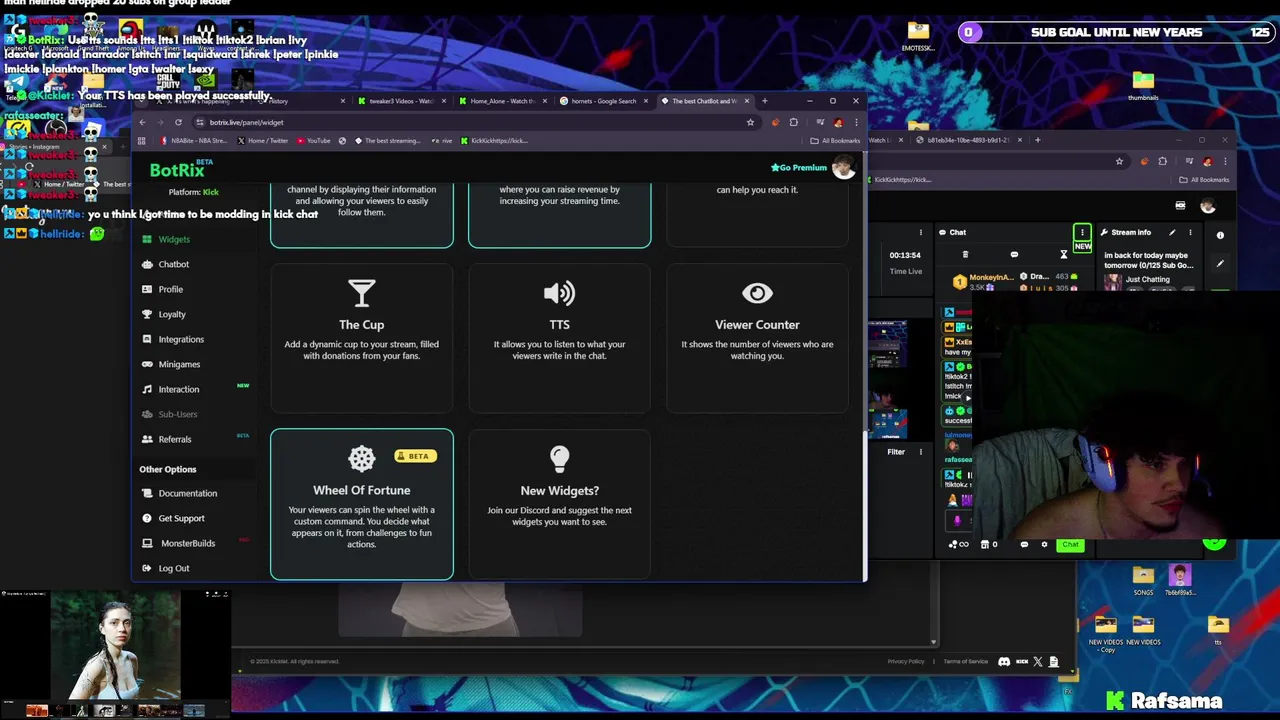Edit Stream info with the pencil icon
This screenshot has height=720, width=1280.
pyautogui.click(x=1172, y=232)
